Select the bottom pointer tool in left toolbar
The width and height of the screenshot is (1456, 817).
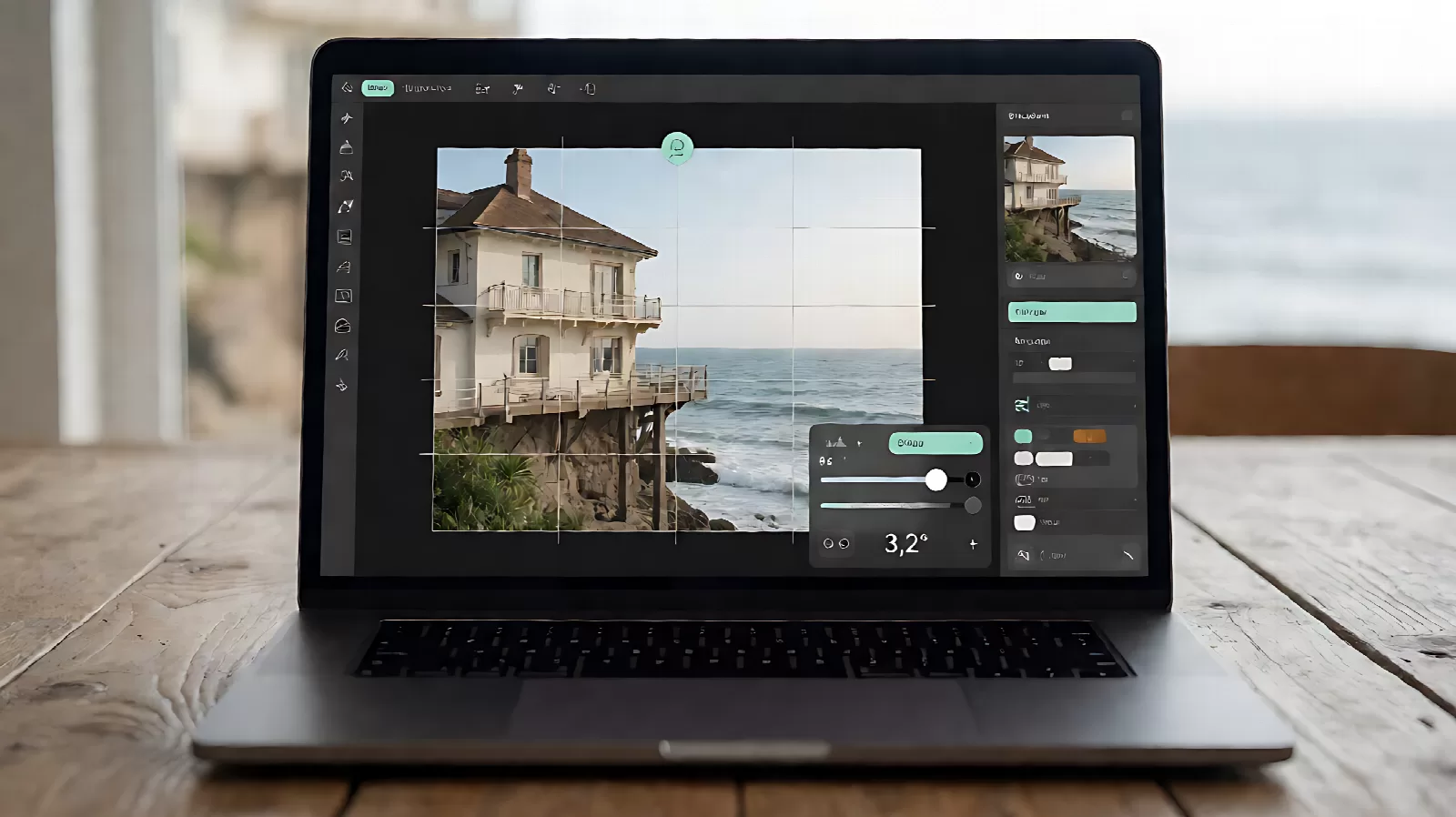pyautogui.click(x=342, y=385)
